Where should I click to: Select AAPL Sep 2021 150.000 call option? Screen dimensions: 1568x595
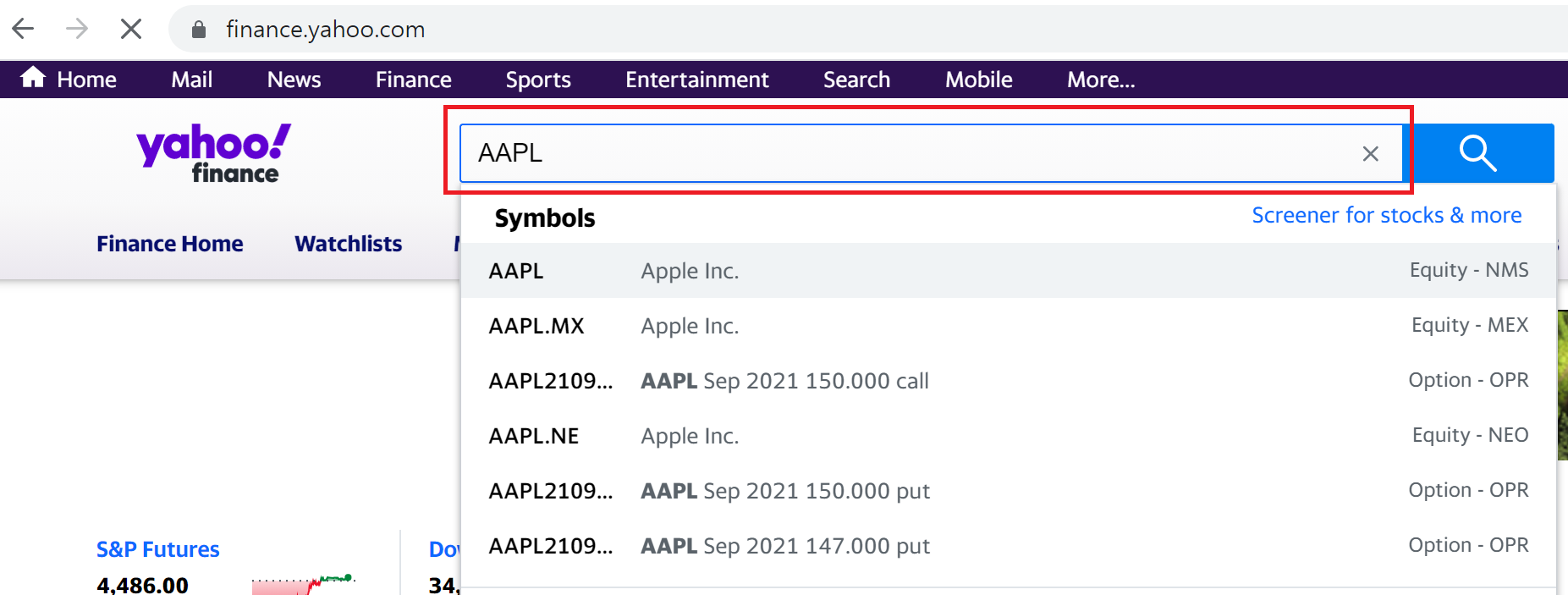(1009, 381)
